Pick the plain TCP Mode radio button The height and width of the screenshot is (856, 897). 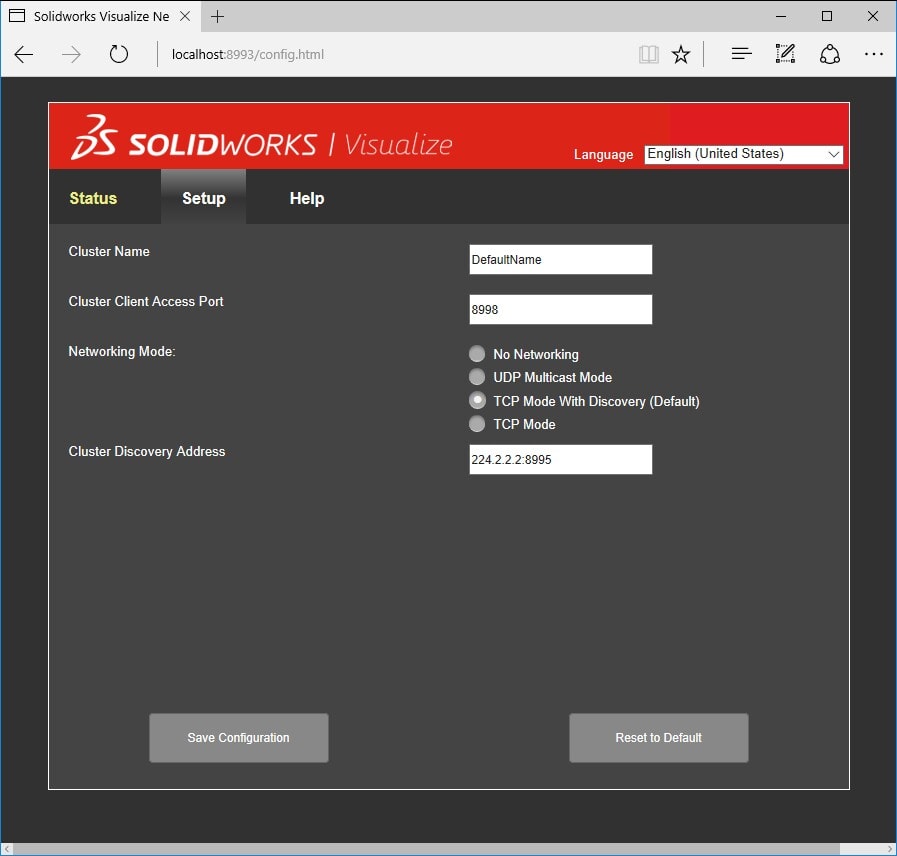tap(477, 424)
